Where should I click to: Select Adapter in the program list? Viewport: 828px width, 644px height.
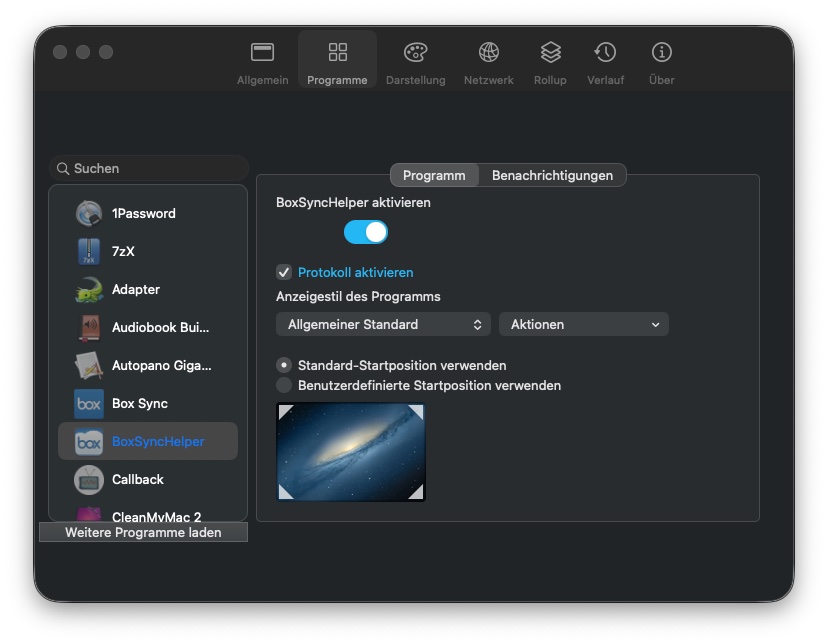click(x=148, y=289)
